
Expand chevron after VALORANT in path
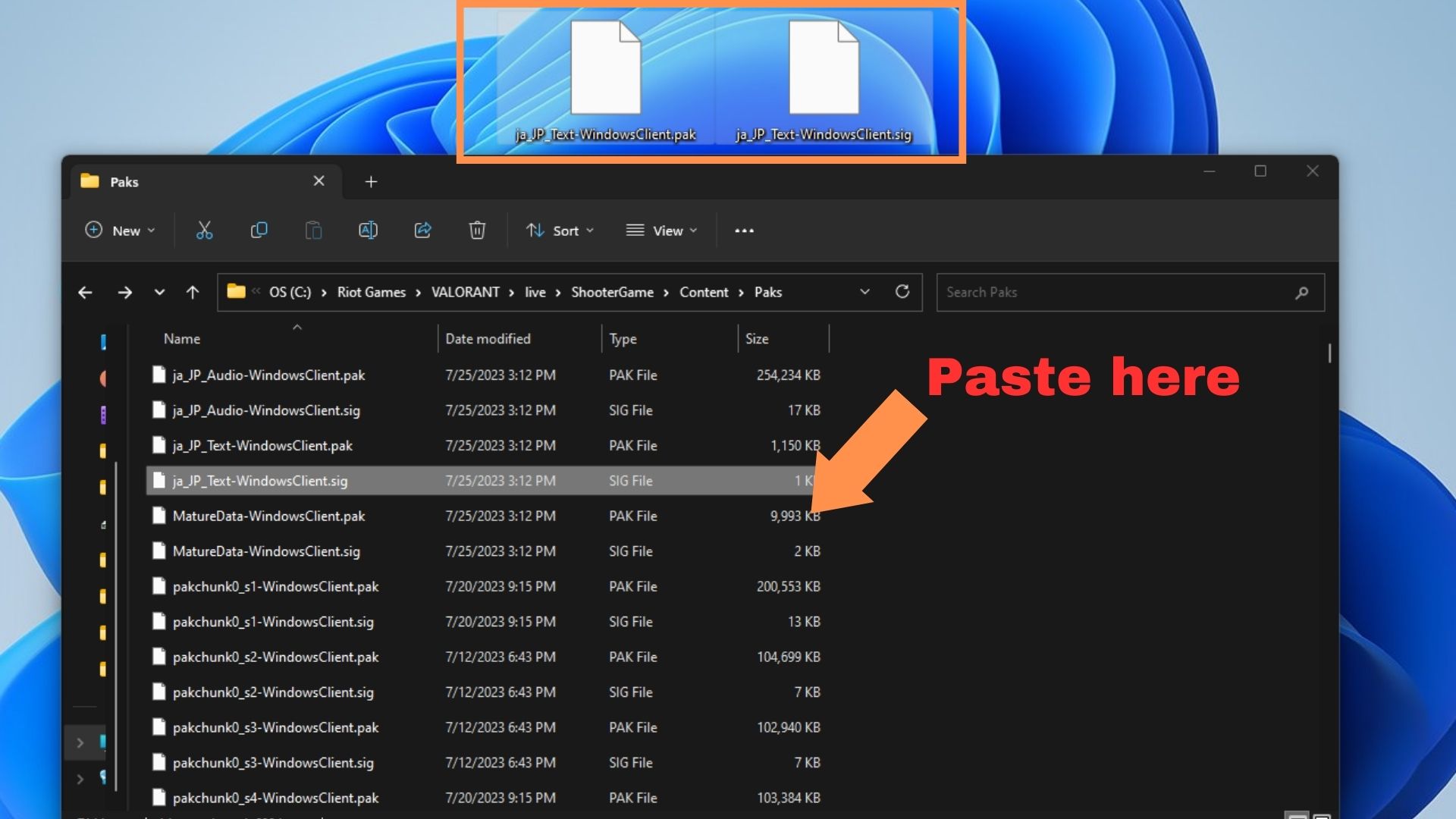pyautogui.click(x=511, y=293)
